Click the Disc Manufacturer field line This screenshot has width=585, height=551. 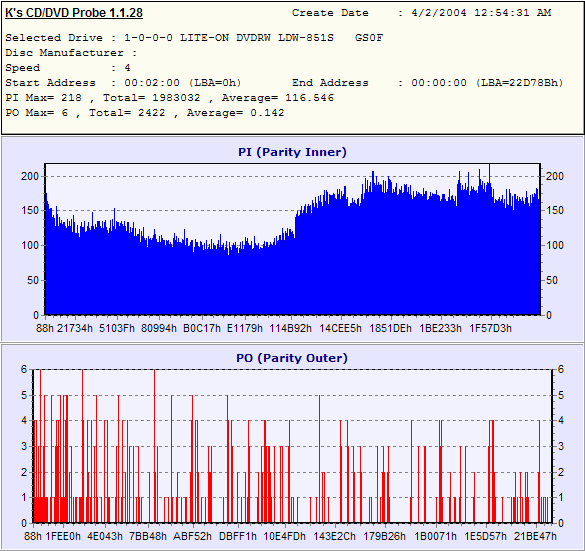(x=71, y=53)
